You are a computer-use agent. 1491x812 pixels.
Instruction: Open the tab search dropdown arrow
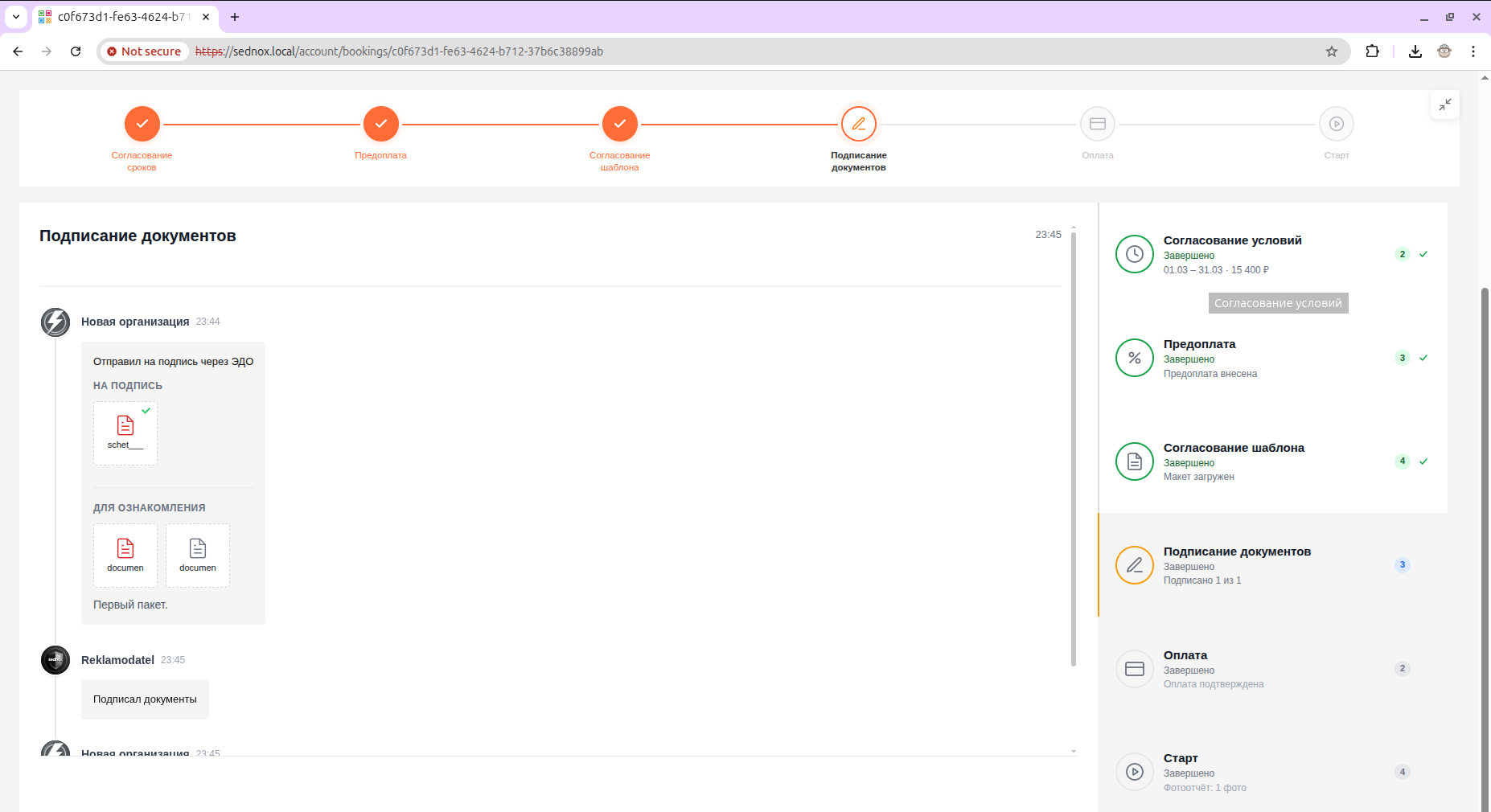16,16
